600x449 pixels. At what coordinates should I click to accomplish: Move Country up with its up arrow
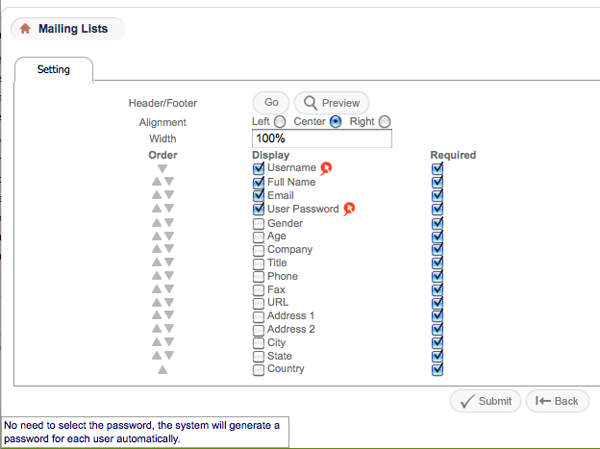point(162,370)
